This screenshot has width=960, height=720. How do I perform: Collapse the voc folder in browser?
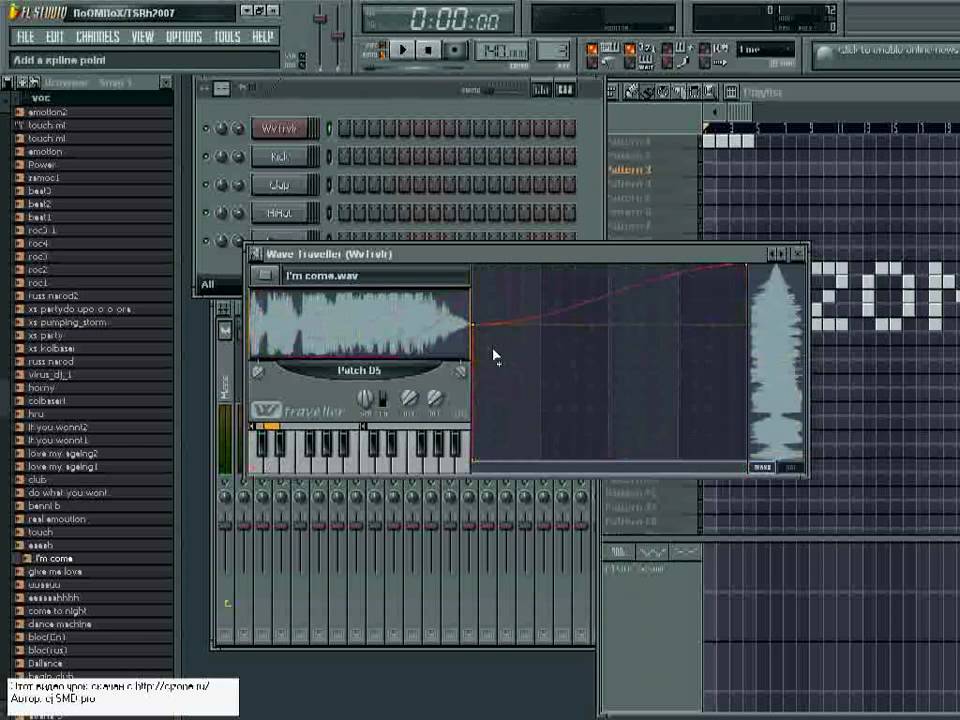coord(40,98)
